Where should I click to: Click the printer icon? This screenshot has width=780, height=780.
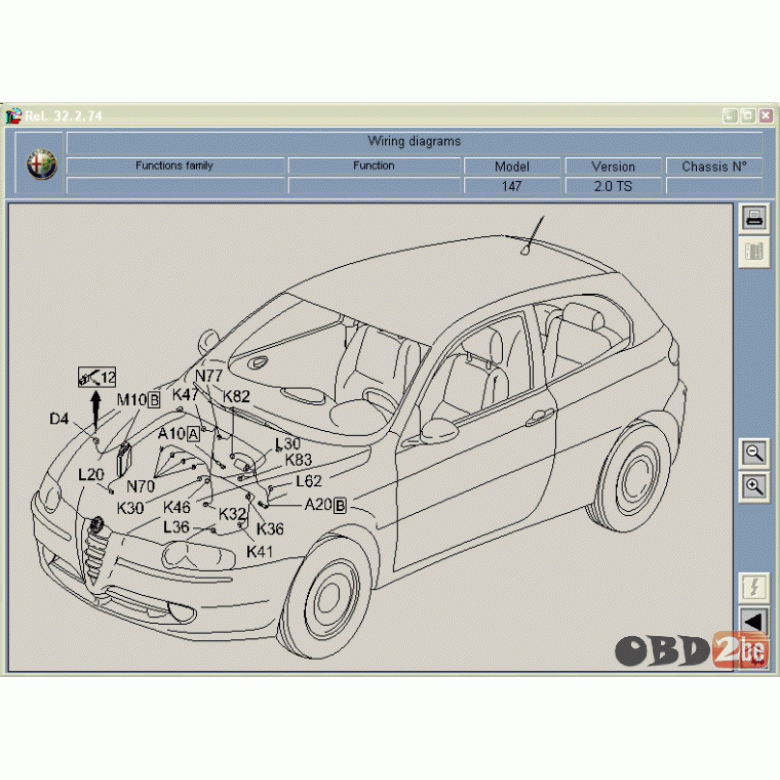(754, 217)
